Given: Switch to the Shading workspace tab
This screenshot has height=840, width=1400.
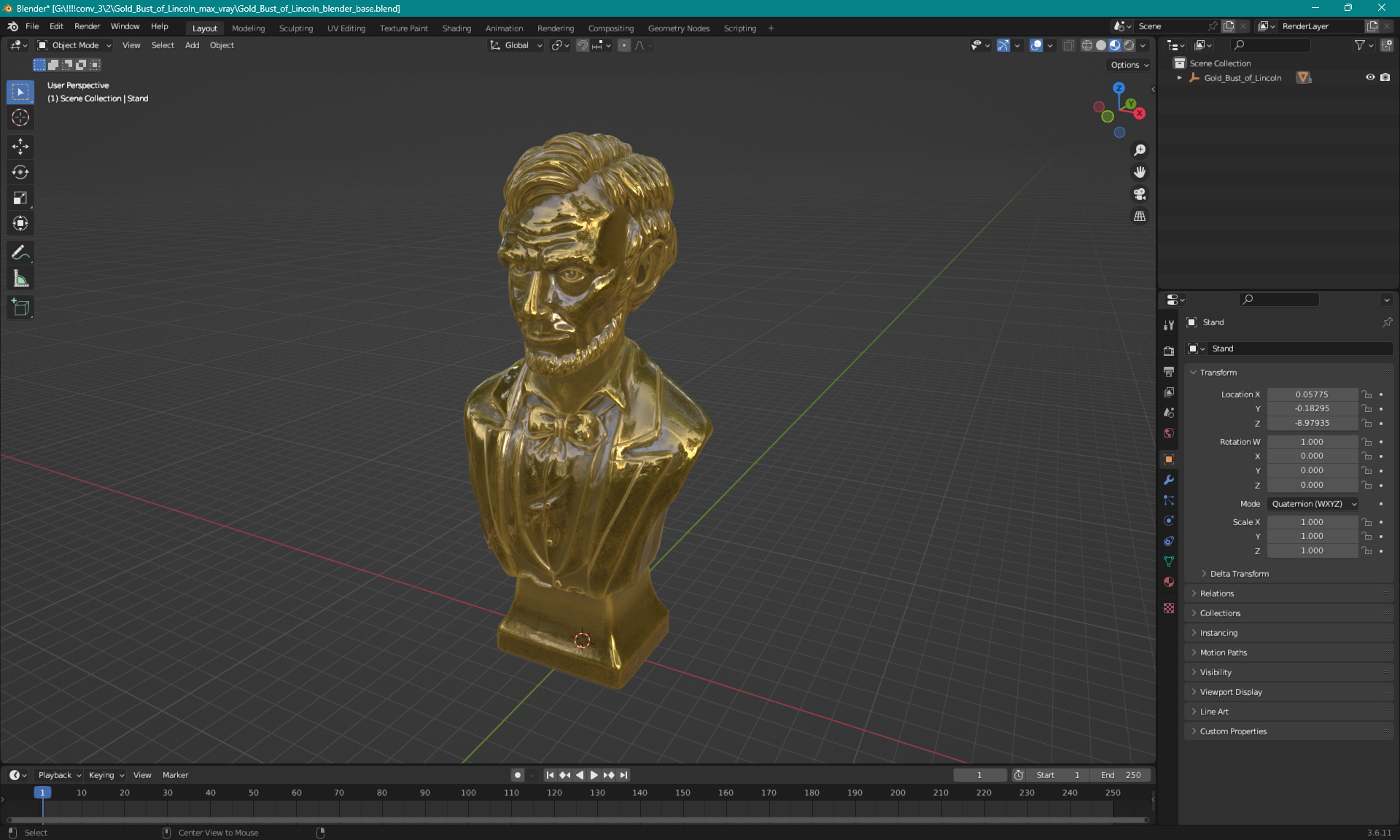Looking at the screenshot, I should tap(456, 28).
